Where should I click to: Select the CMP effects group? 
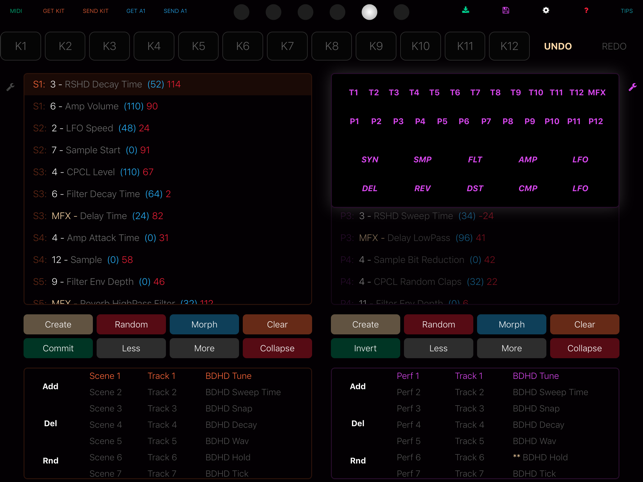[528, 188]
